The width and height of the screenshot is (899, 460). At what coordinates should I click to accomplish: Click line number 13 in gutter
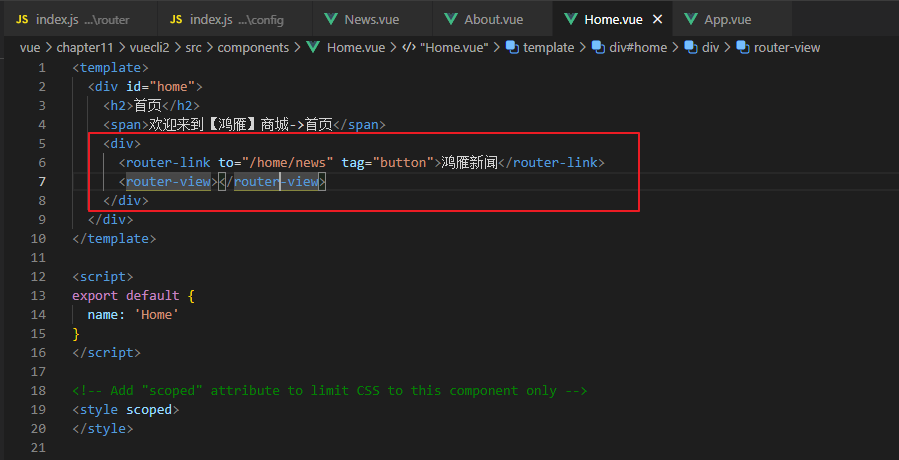coord(38,296)
